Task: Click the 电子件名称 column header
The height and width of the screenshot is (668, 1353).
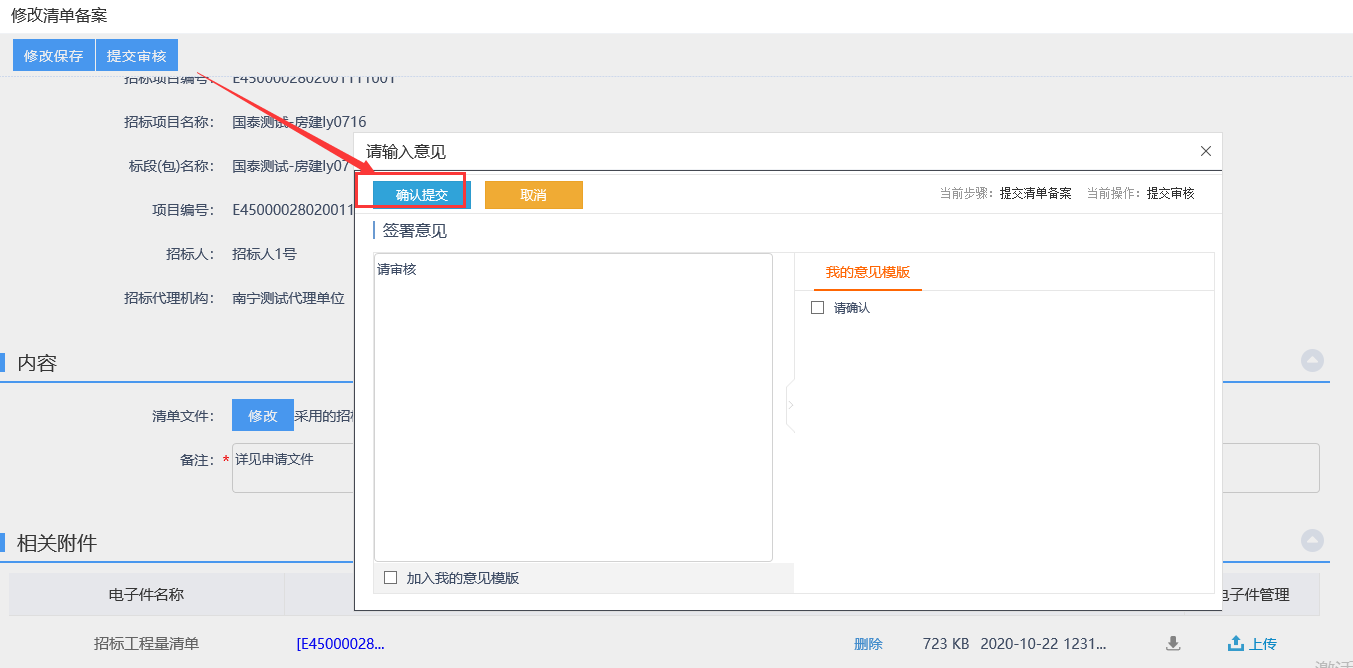Action: (146, 594)
